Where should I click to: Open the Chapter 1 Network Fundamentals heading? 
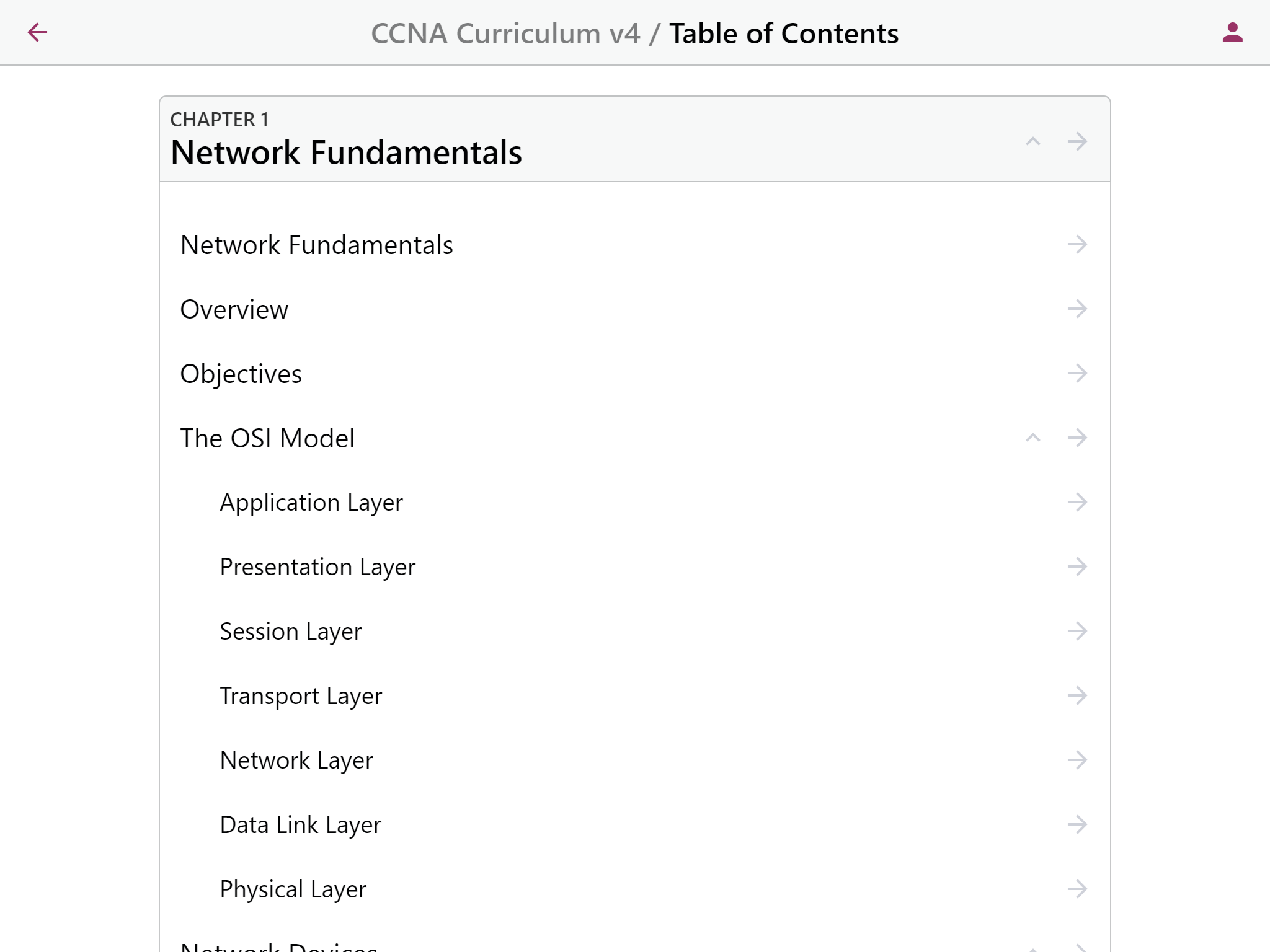click(346, 152)
